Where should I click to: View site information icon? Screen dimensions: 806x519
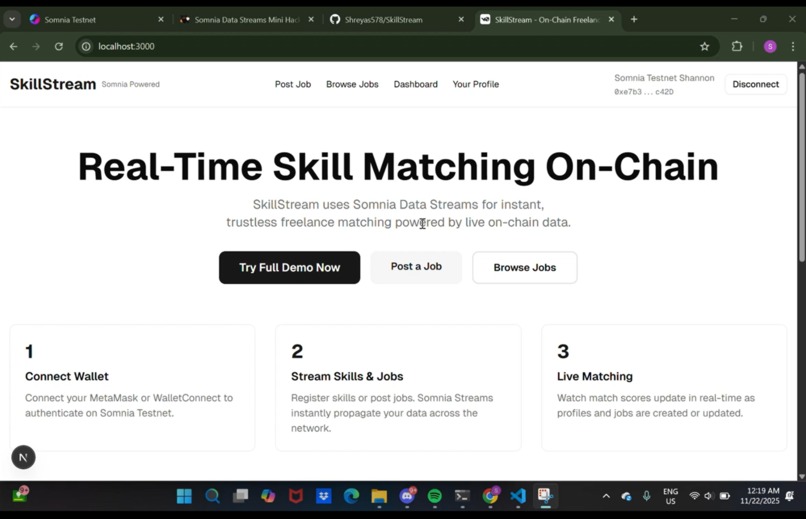point(86,46)
